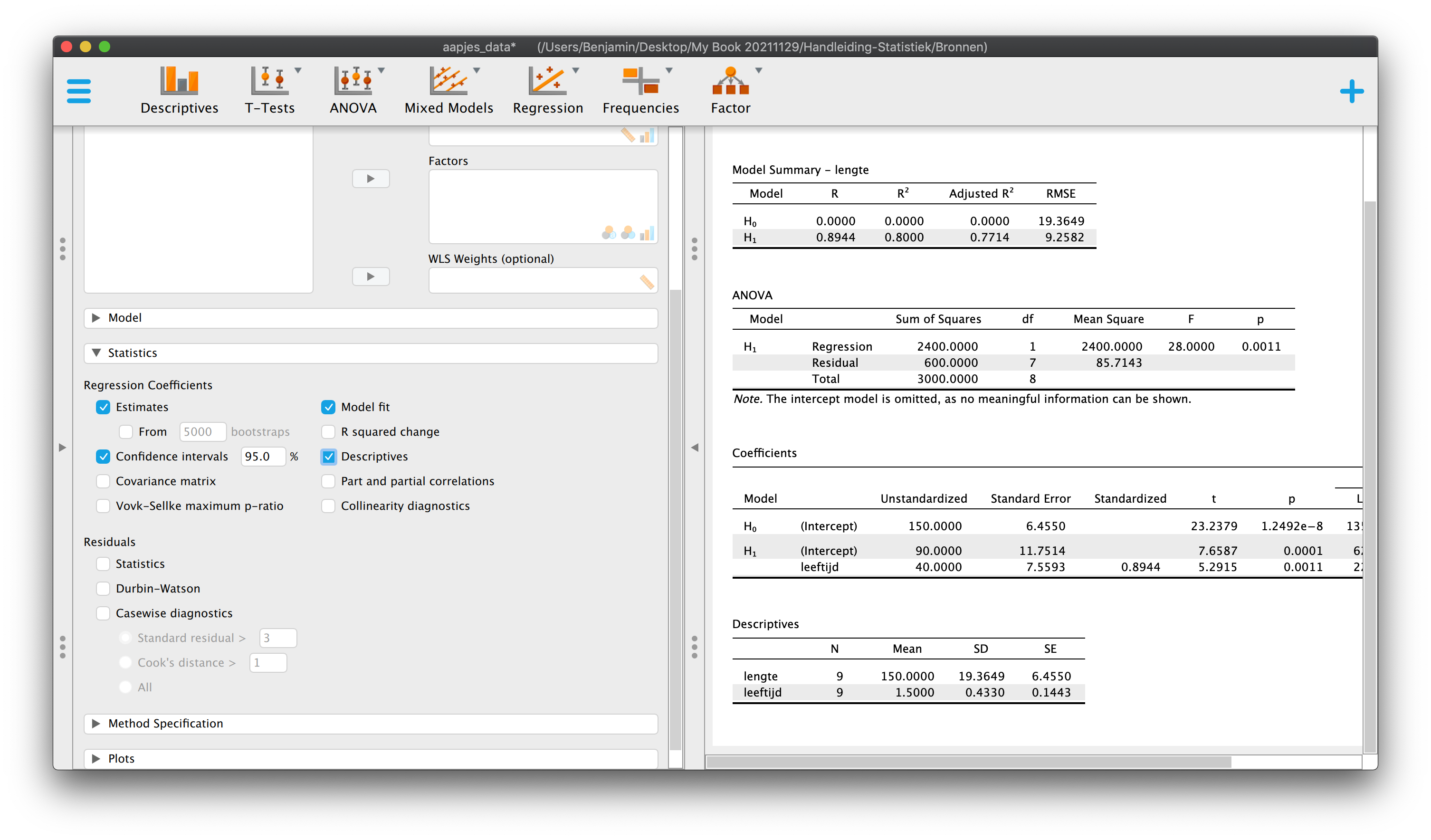This screenshot has height=840, width=1431.
Task: Click the Factors variable box
Action: point(544,207)
